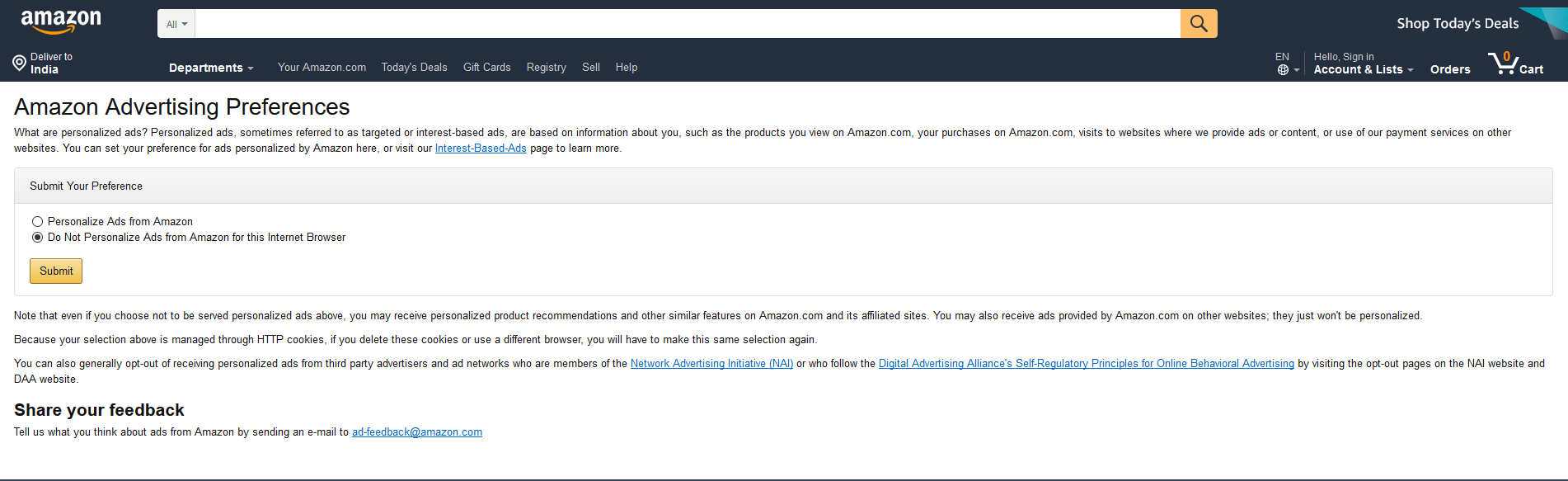Click into the Amazon search field
This screenshot has width=1568, height=481.
pos(688,24)
